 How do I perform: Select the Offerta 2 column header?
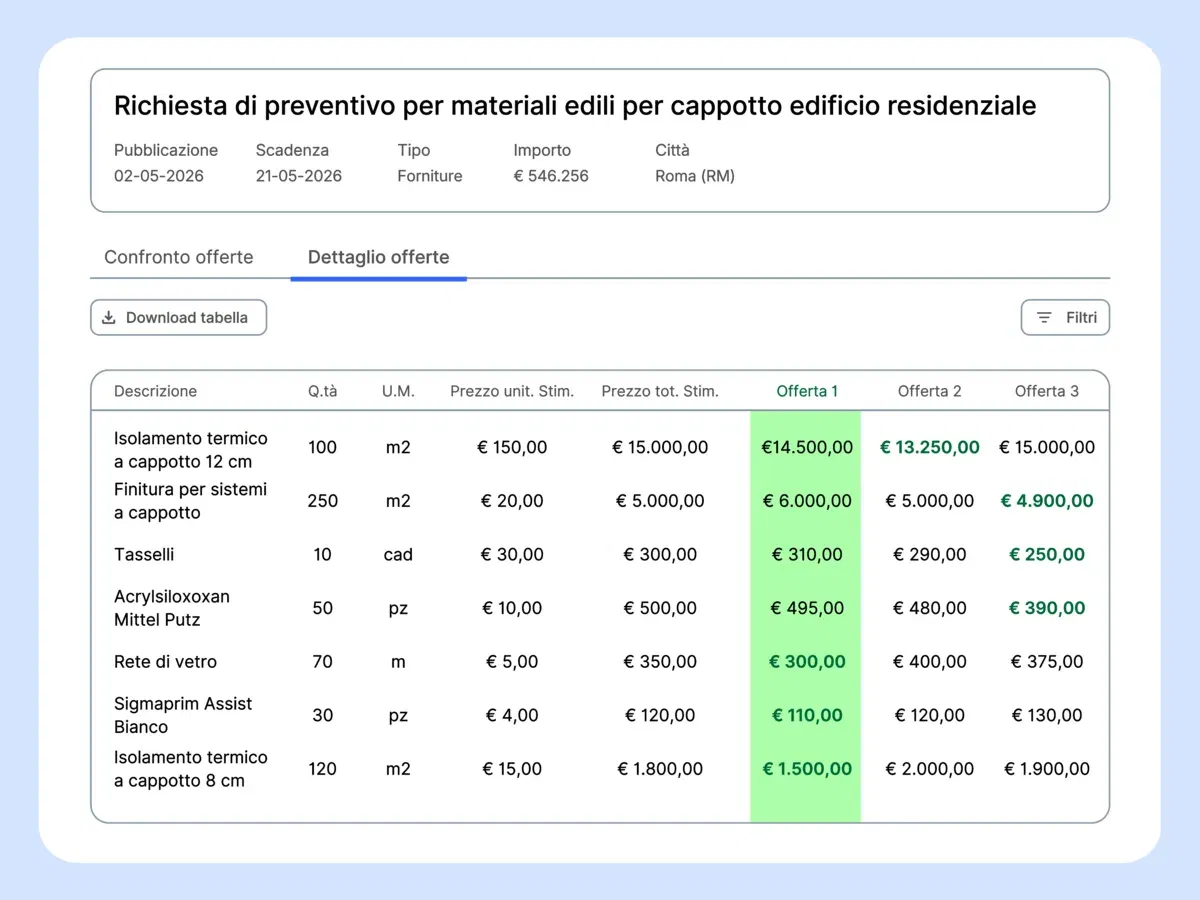[x=929, y=391]
